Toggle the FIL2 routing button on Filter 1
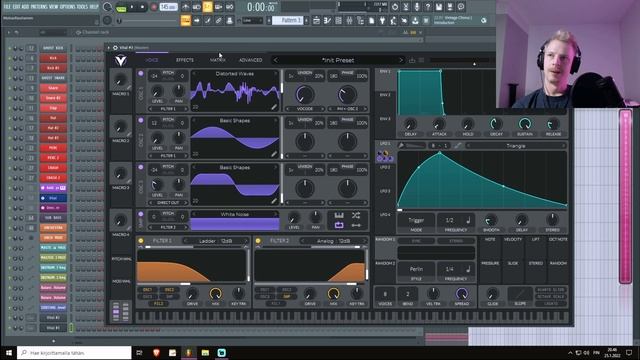Viewport: 640px width, 360px height. [x=159, y=304]
